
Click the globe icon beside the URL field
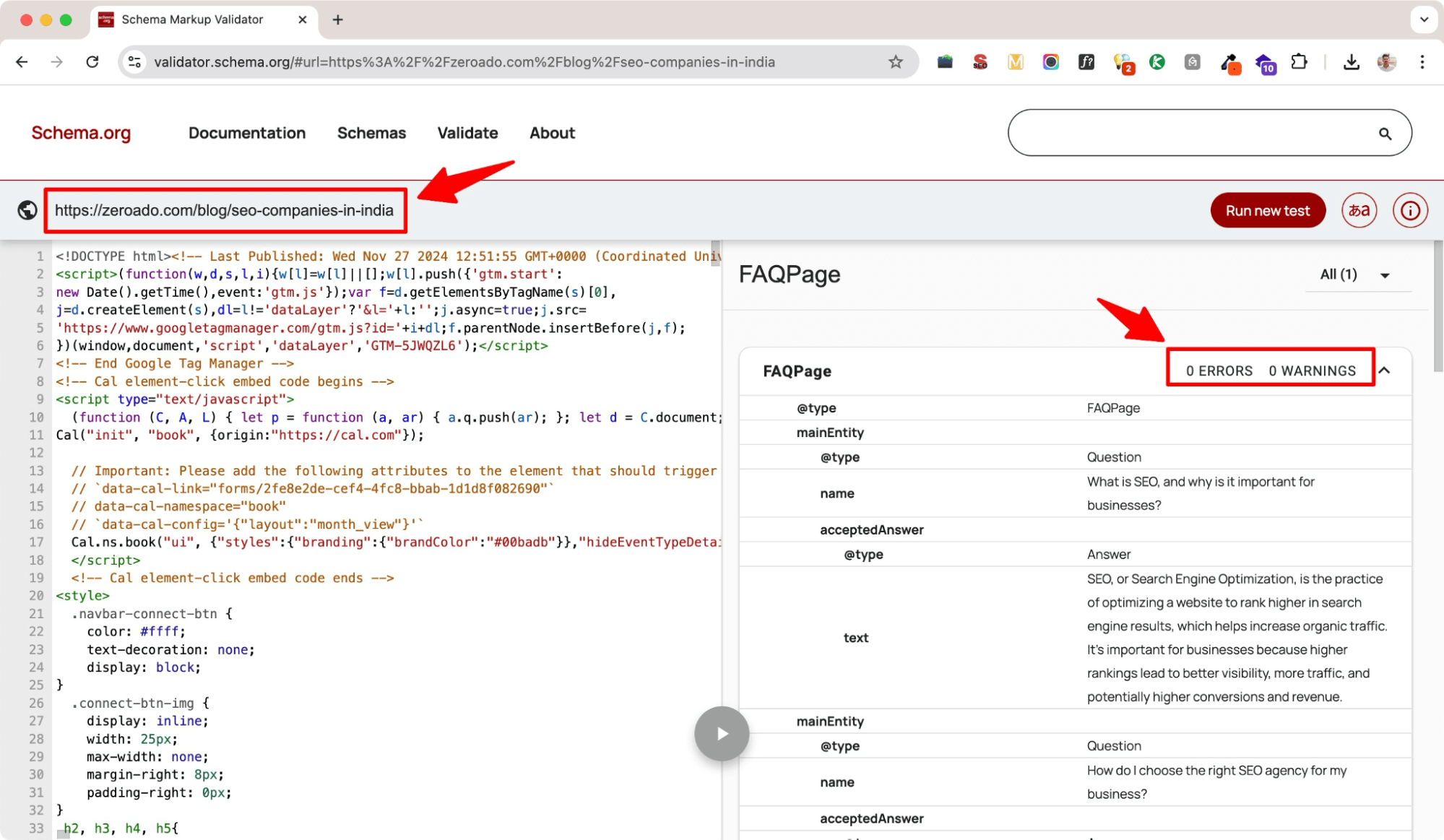click(27, 210)
